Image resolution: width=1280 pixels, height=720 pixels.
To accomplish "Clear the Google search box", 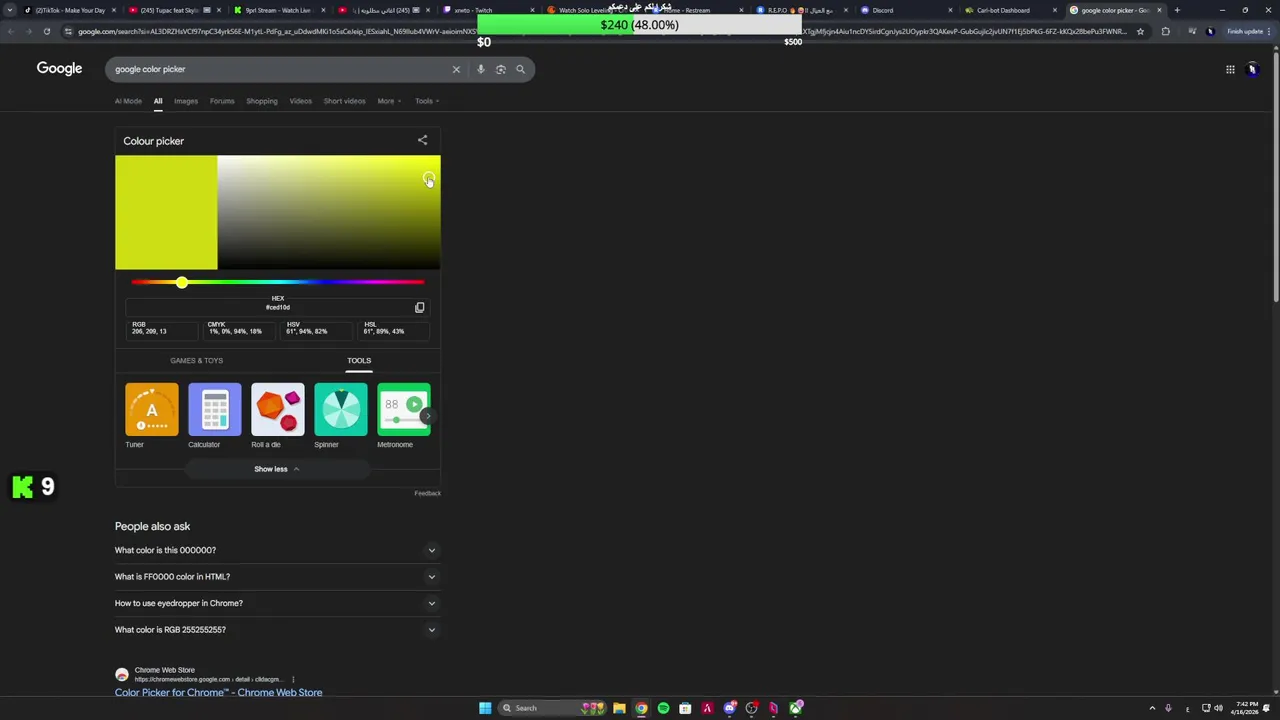I will [x=456, y=69].
